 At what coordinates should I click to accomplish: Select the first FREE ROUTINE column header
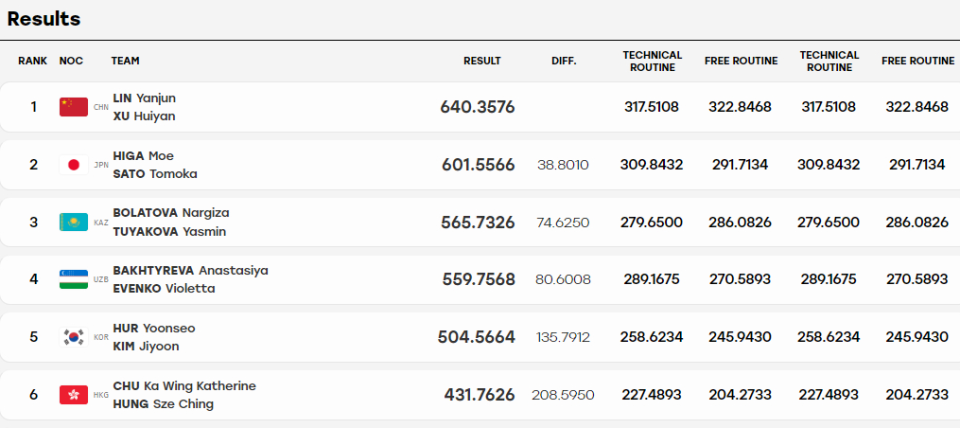click(741, 61)
